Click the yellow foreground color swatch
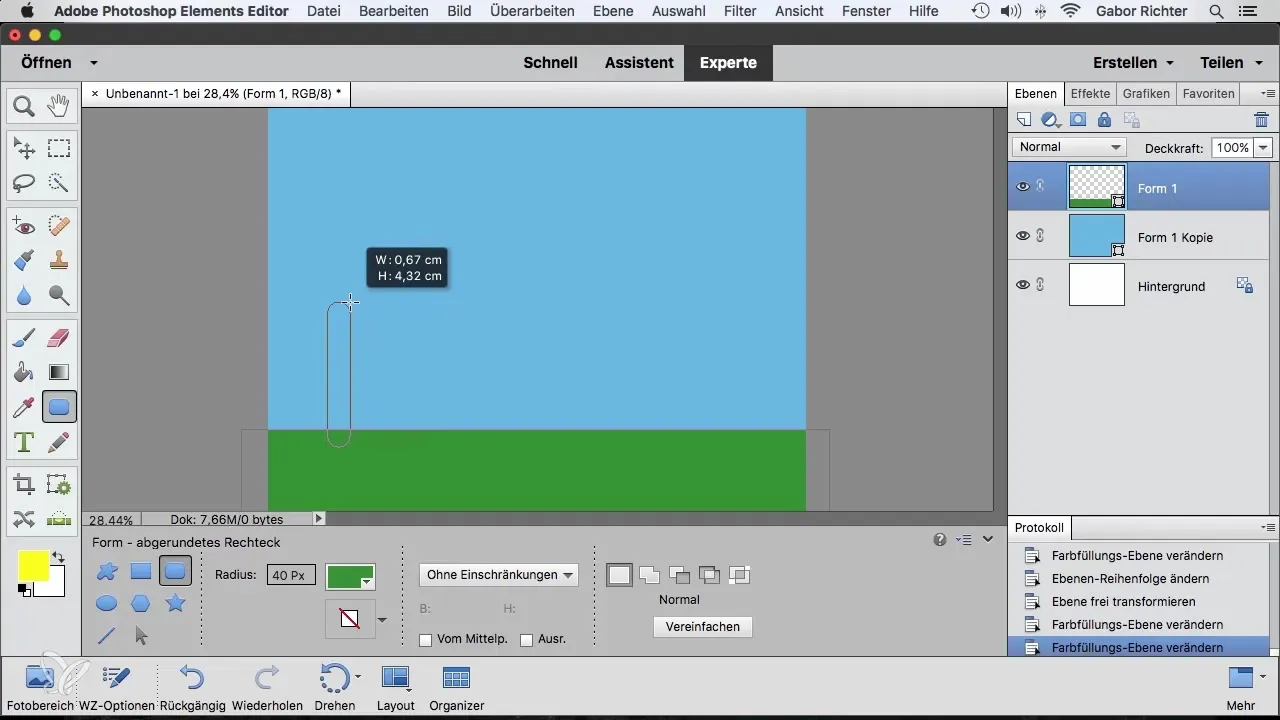 tap(33, 566)
